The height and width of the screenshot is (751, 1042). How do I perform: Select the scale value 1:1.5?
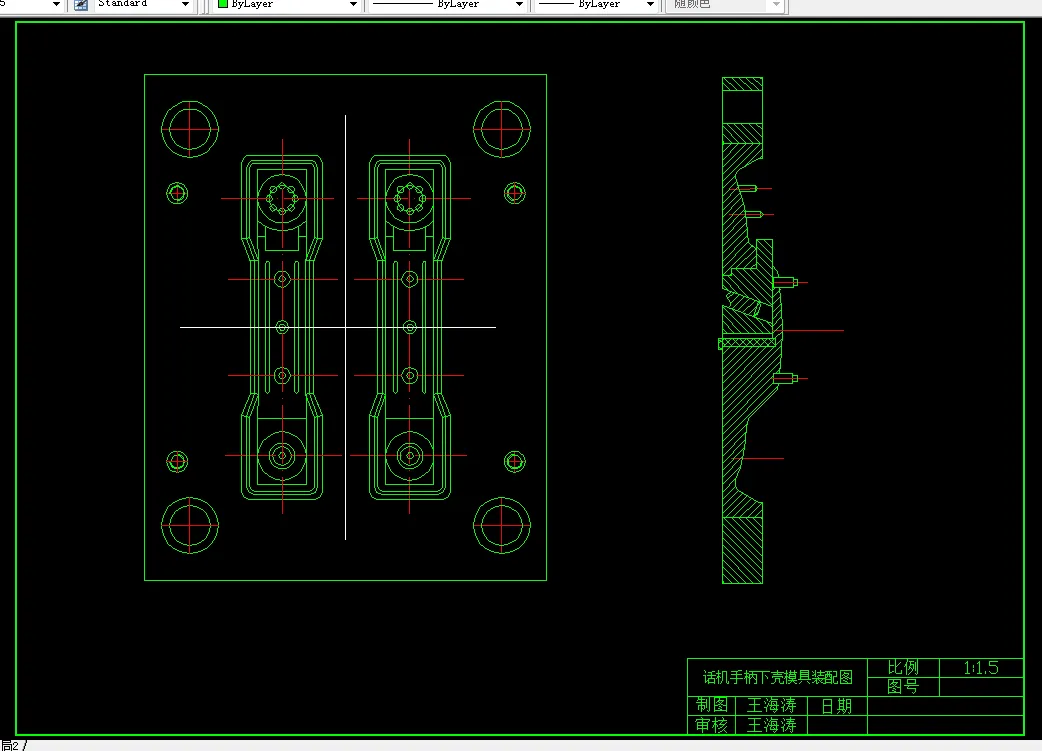click(x=981, y=667)
